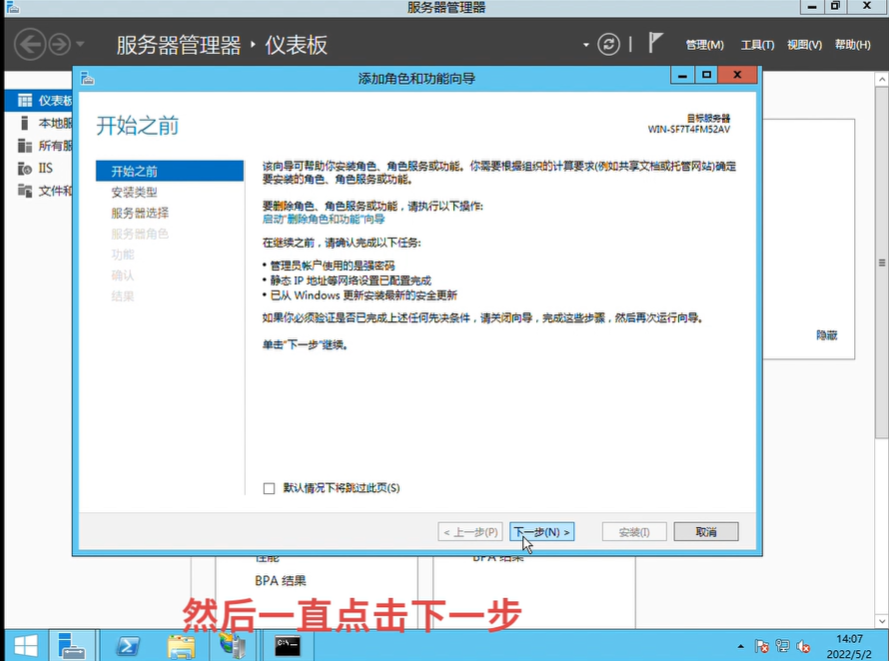Image resolution: width=889 pixels, height=661 pixels.
Task: Launch PowerShell from the taskbar
Action: [127, 646]
